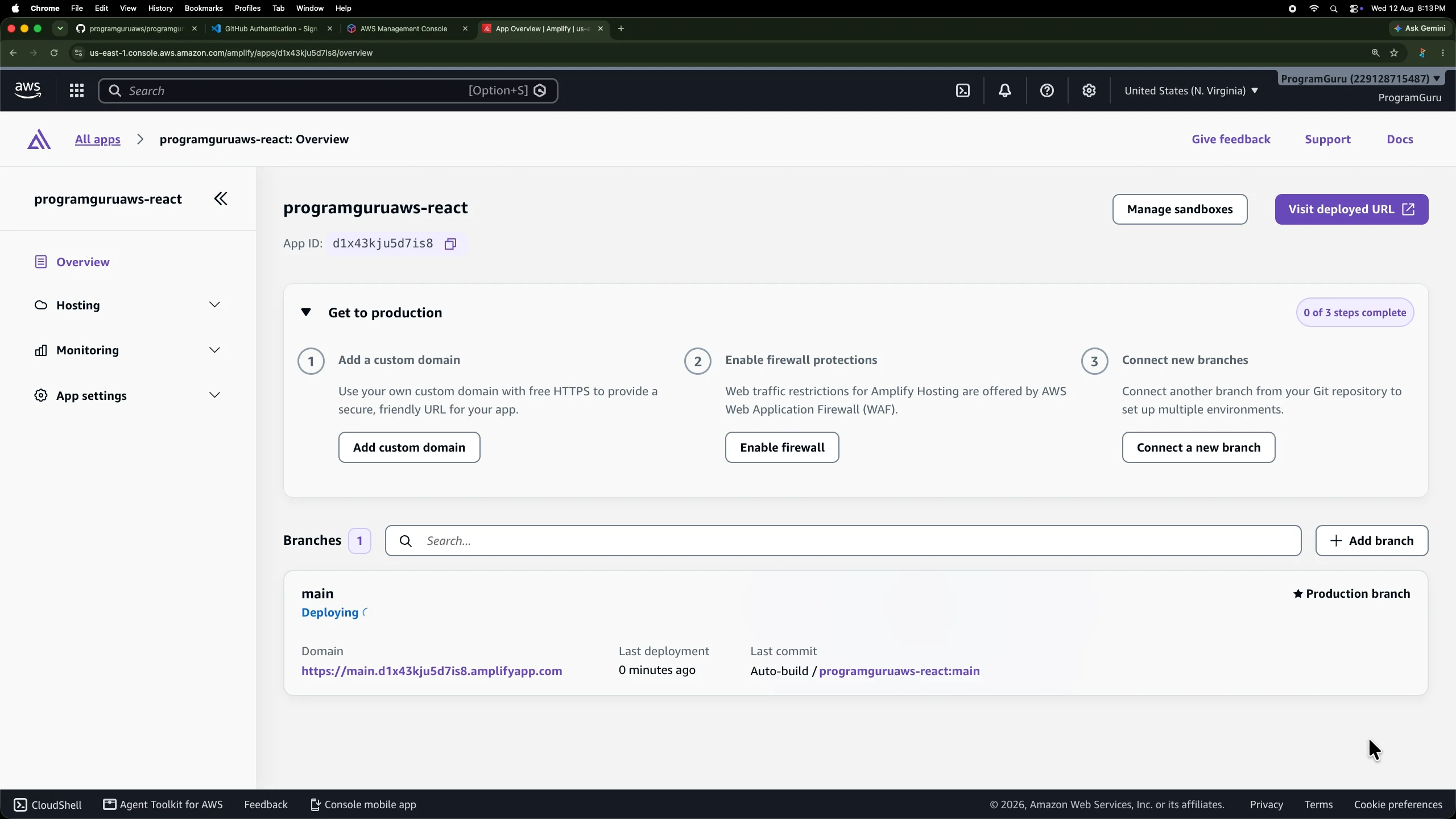Open the All apps breadcrumb link
Viewport: 1456px width, 819px height.
coord(98,139)
